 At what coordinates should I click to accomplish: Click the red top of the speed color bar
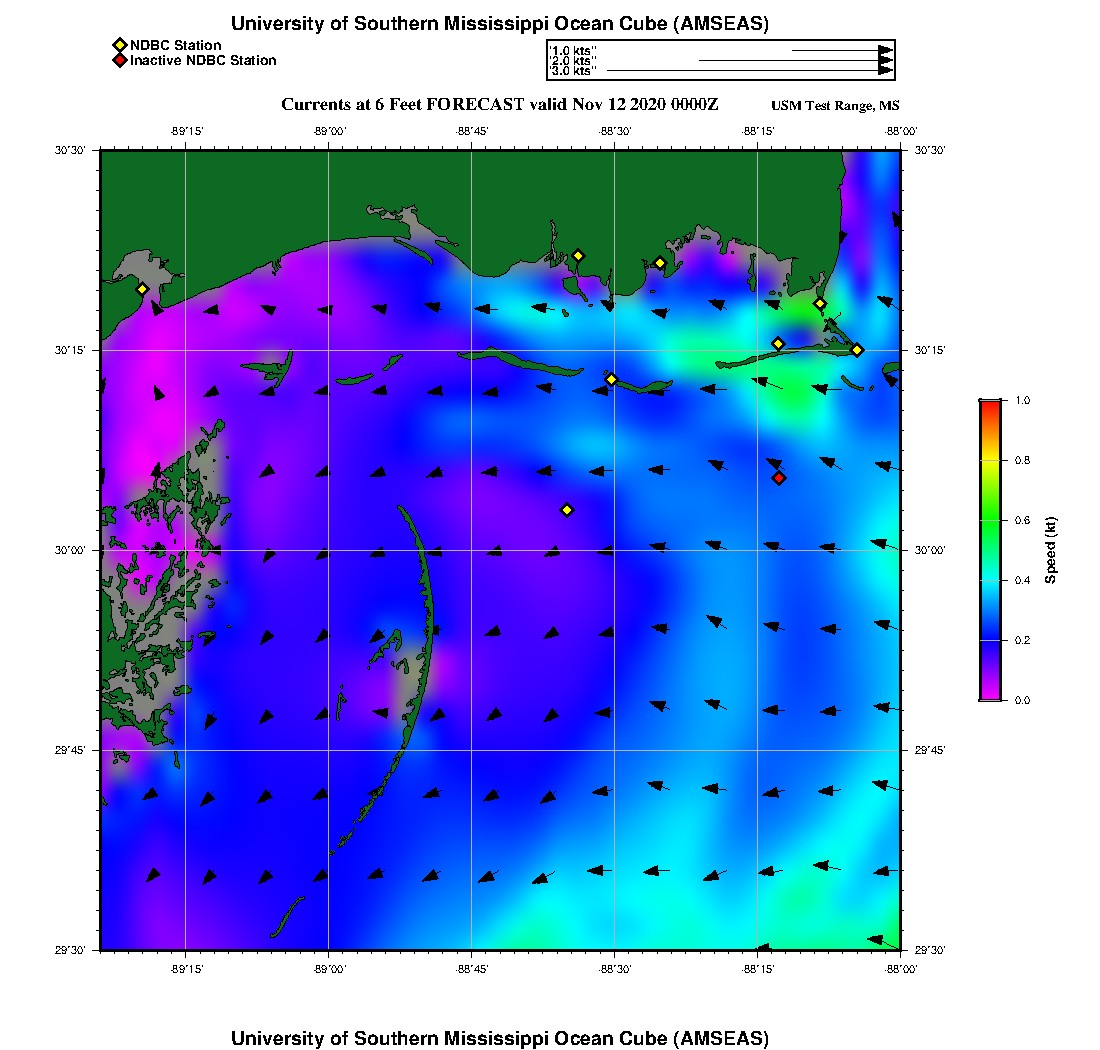point(990,406)
